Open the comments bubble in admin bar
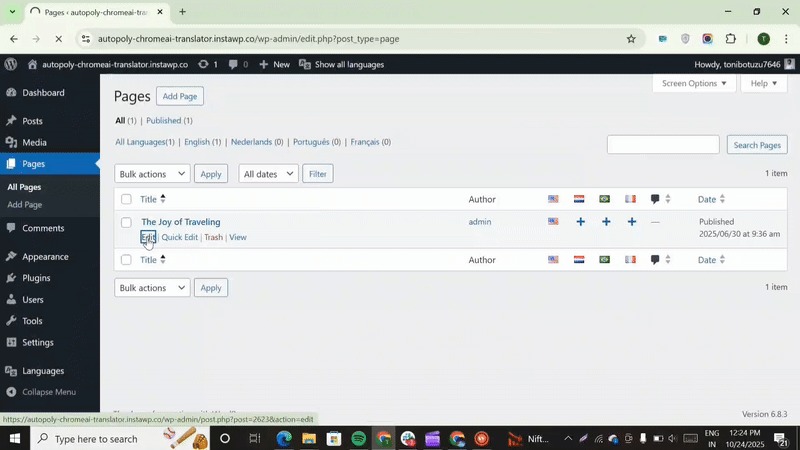800x450 pixels. pyautogui.click(x=238, y=64)
